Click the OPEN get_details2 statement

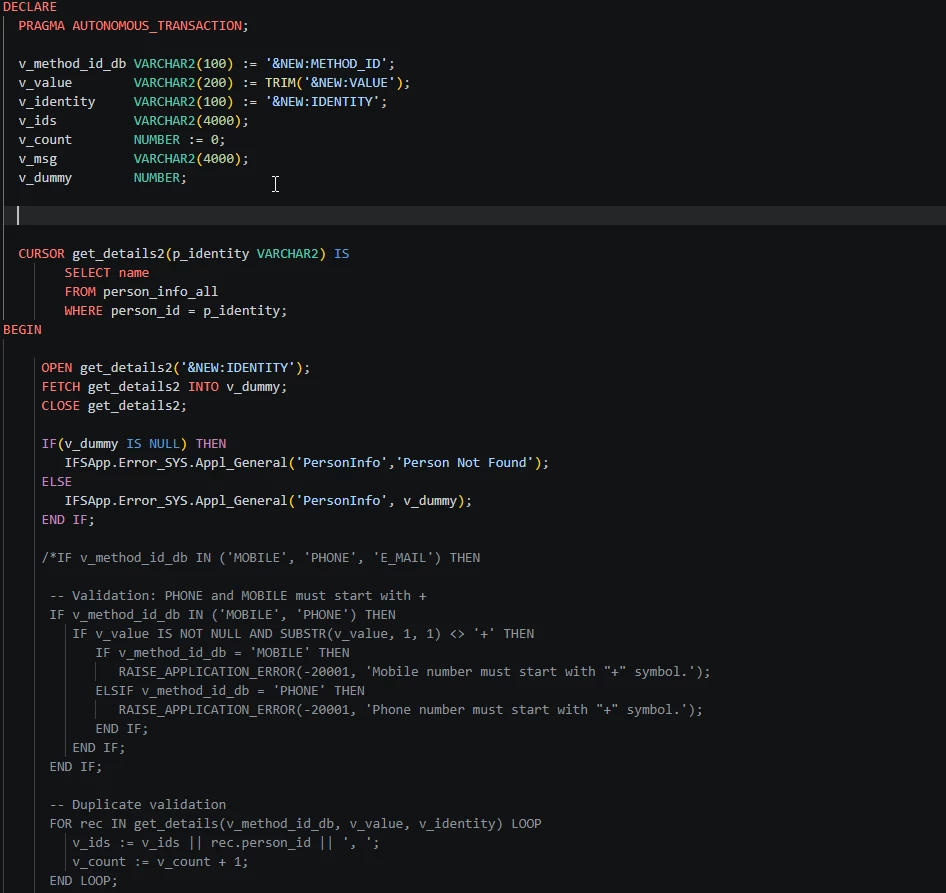pyautogui.click(x=175, y=367)
